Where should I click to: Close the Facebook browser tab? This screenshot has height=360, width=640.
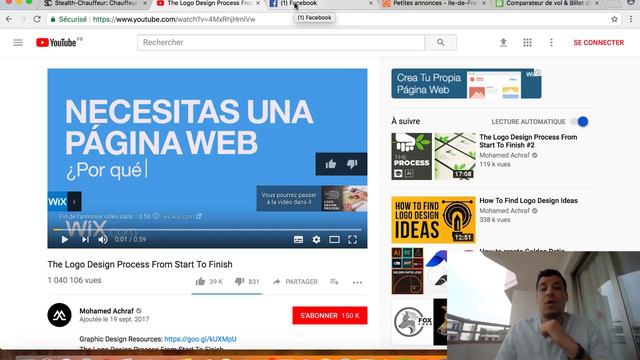tap(371, 3)
